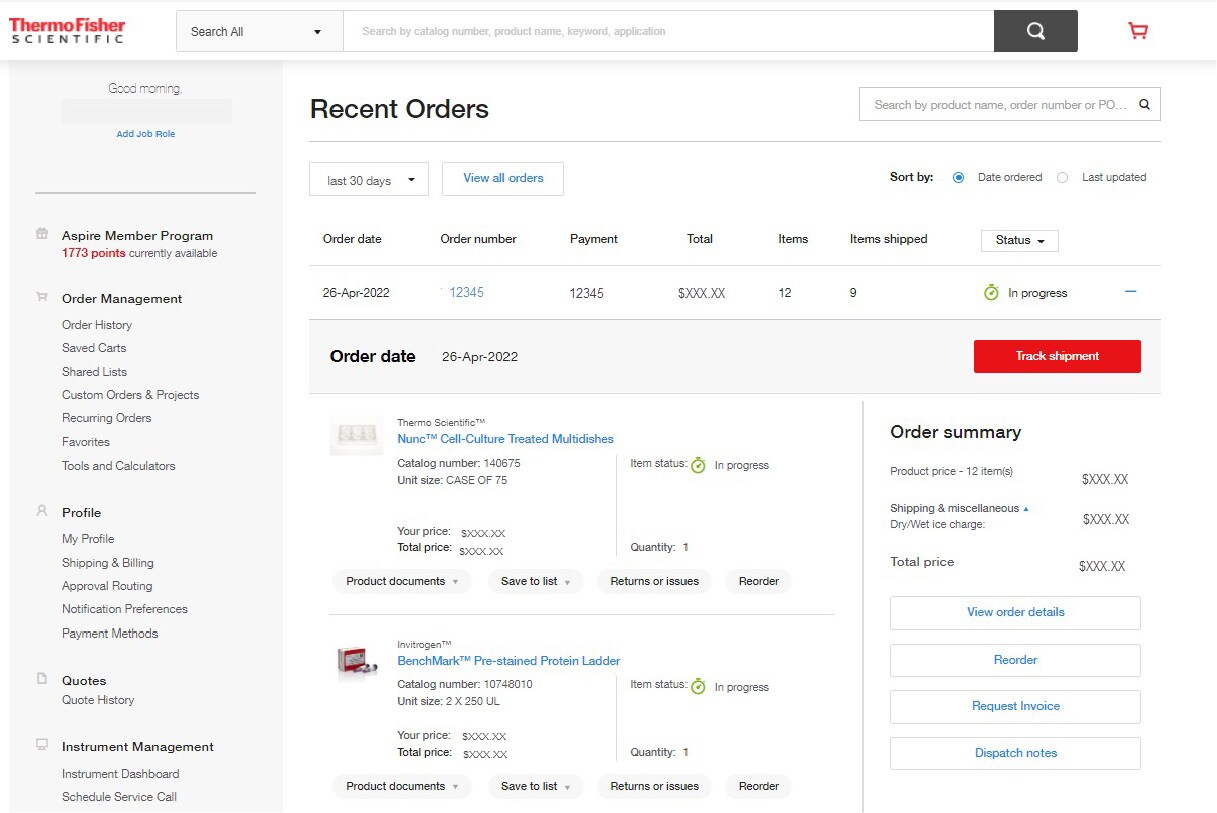Expand Save to list for Nunc Multidishes
The height and width of the screenshot is (813, 1217).
coord(536,581)
